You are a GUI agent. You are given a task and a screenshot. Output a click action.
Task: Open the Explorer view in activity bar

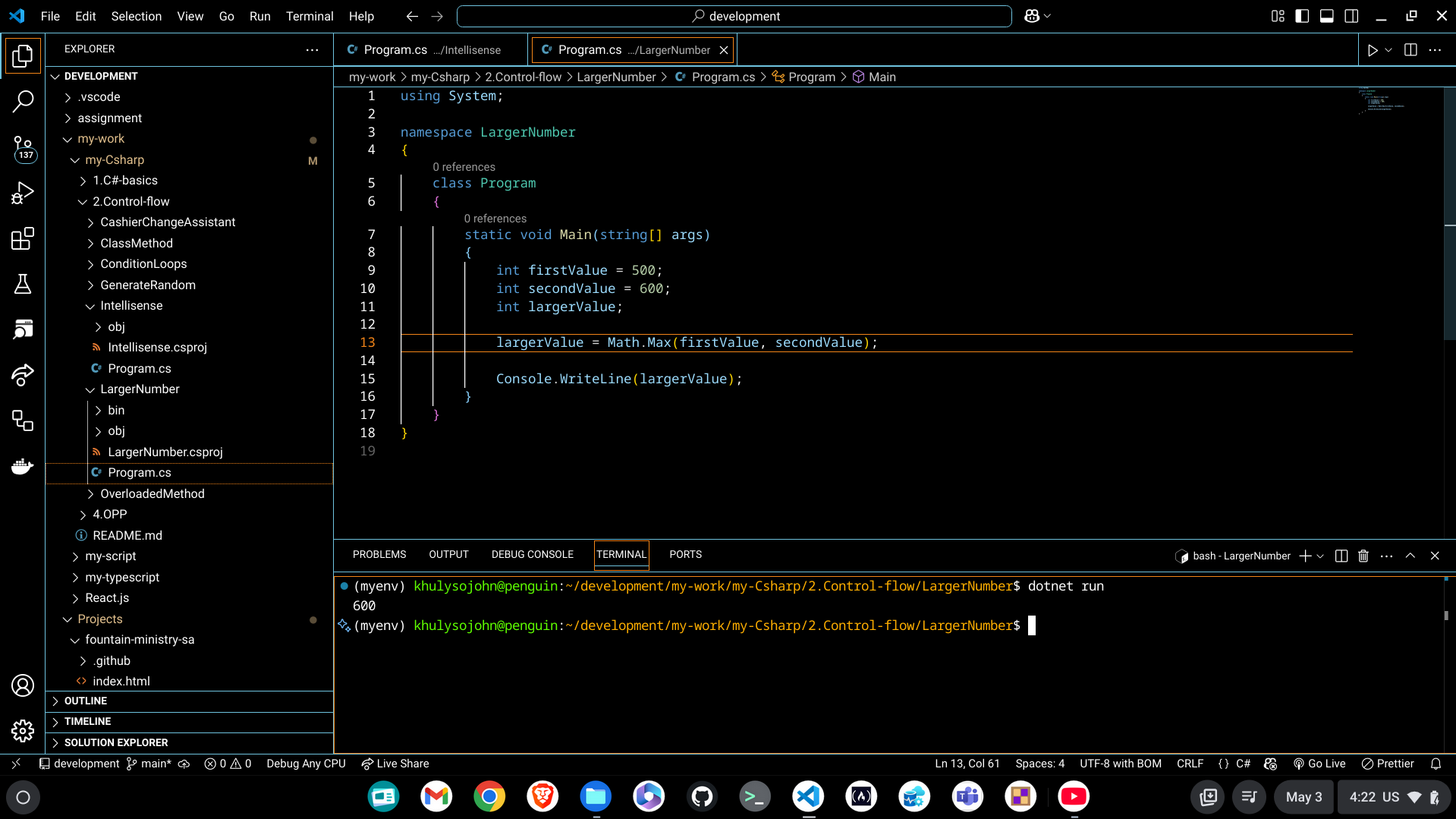(x=23, y=55)
